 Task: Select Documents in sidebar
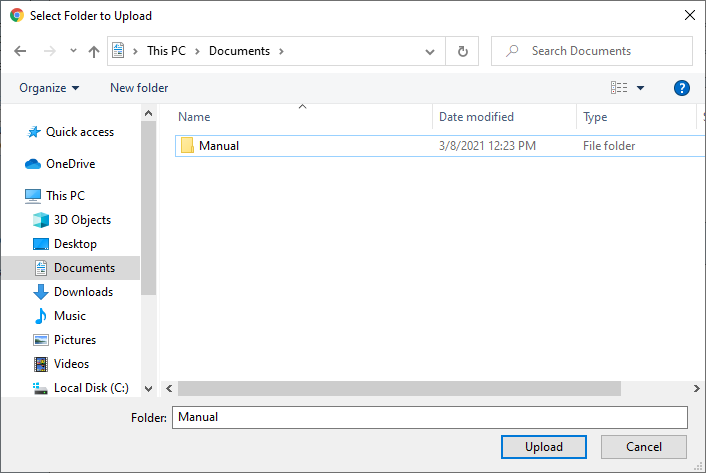(84, 268)
